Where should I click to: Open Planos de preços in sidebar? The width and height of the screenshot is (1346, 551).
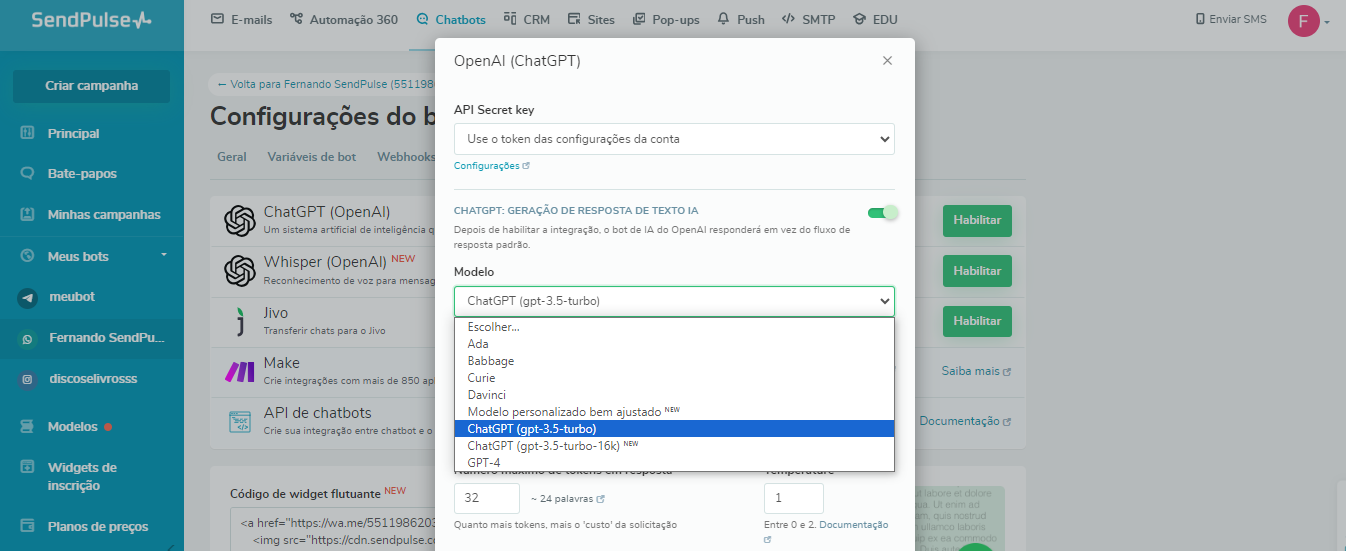pos(98,526)
